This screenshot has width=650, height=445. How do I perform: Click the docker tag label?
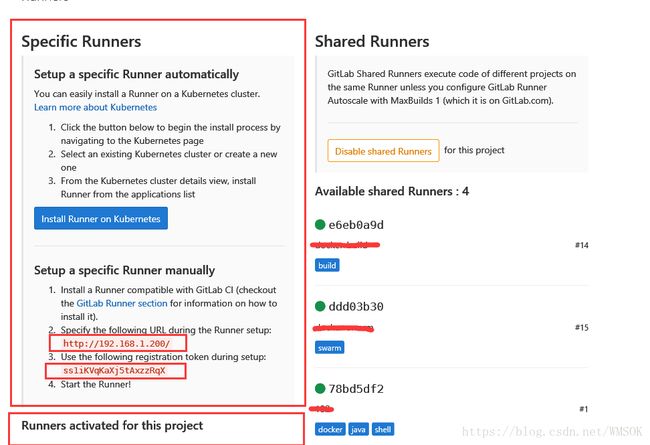click(x=330, y=429)
